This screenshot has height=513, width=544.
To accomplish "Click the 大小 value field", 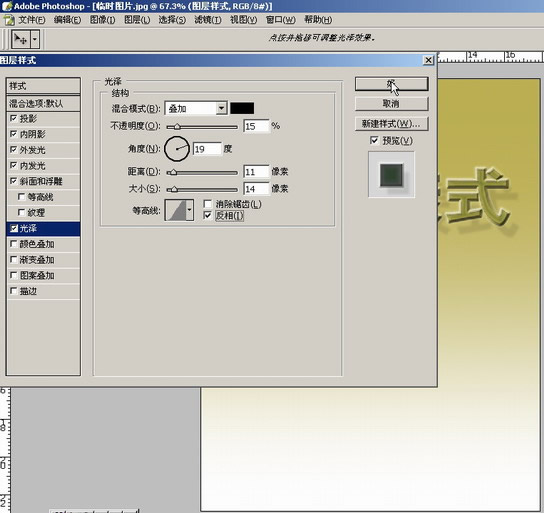I will pos(256,189).
